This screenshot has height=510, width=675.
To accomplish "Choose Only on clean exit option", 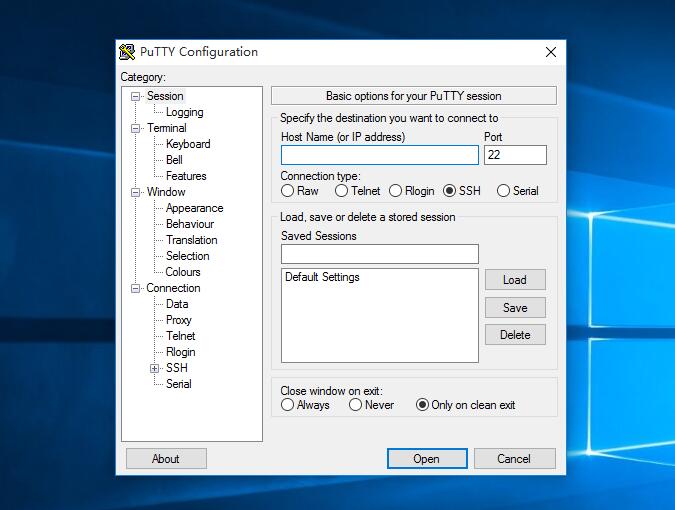I will (x=422, y=405).
